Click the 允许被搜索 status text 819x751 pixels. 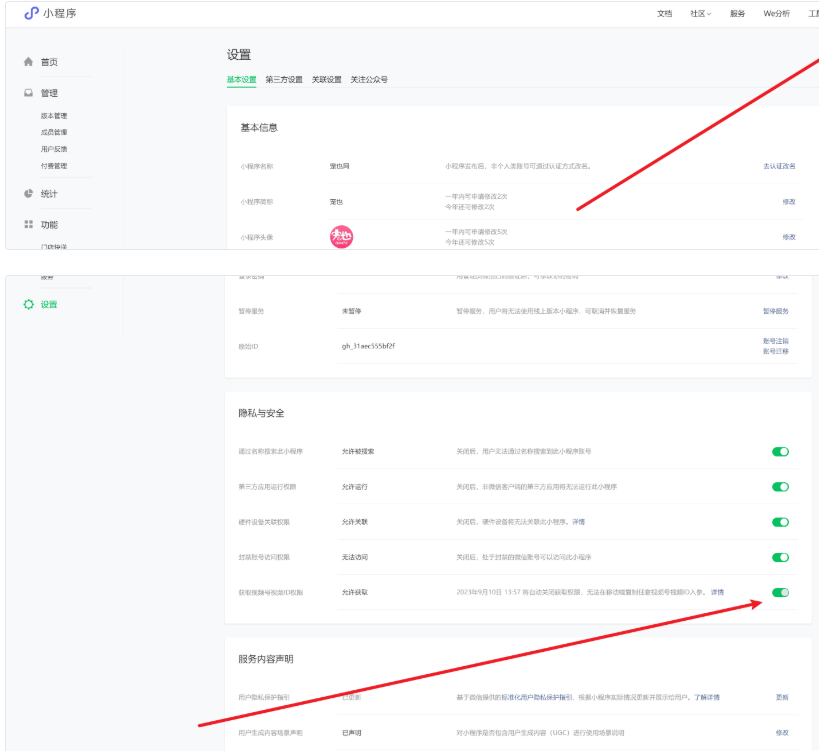click(x=358, y=451)
